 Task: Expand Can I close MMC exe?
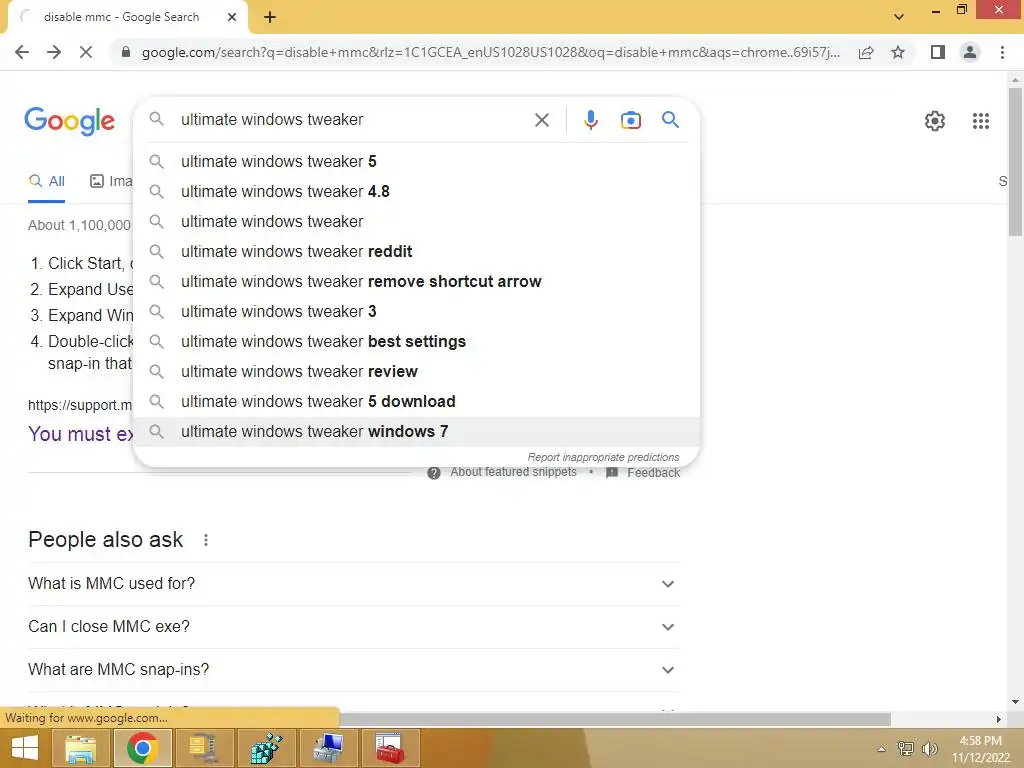353,627
